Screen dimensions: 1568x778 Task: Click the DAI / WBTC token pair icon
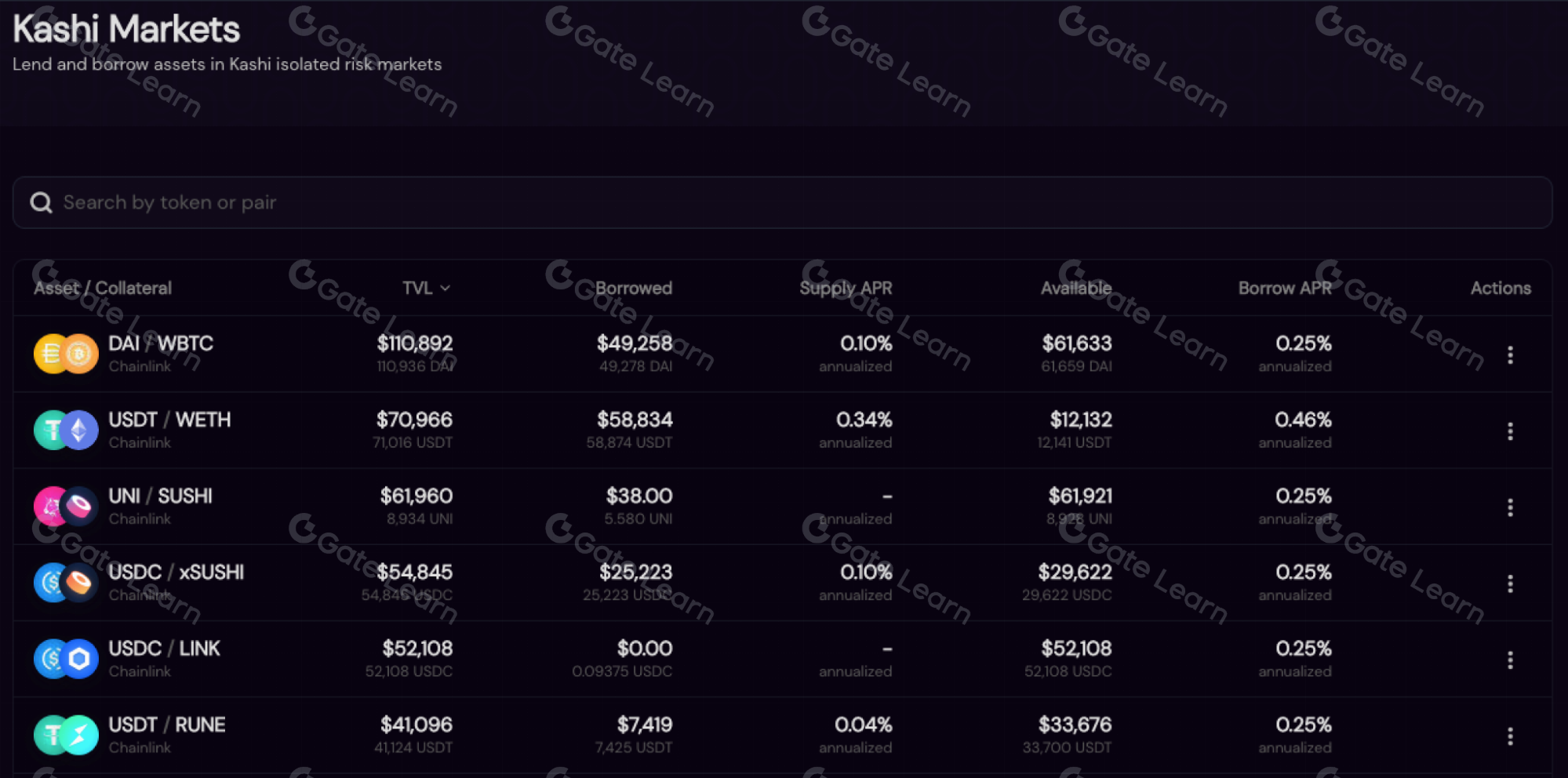(x=66, y=354)
